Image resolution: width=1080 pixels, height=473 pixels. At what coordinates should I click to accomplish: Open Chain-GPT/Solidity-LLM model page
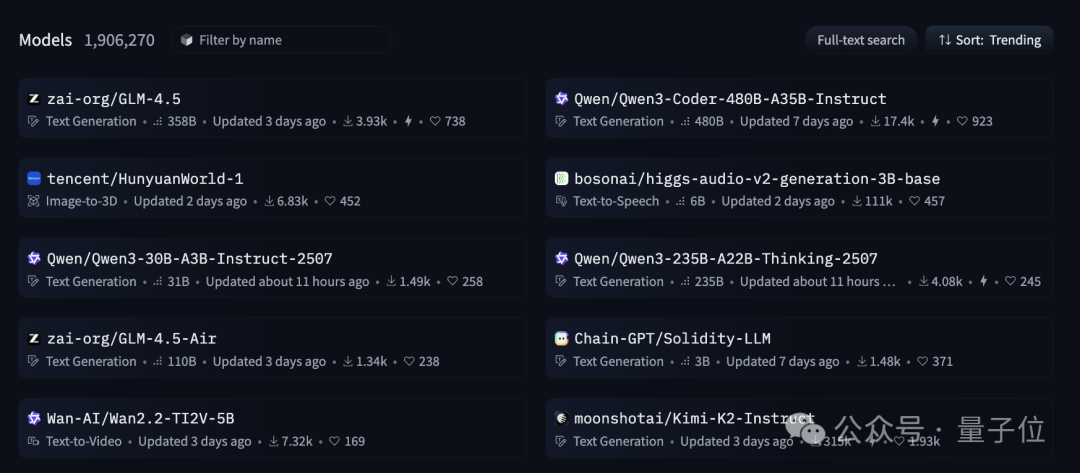[799, 348]
